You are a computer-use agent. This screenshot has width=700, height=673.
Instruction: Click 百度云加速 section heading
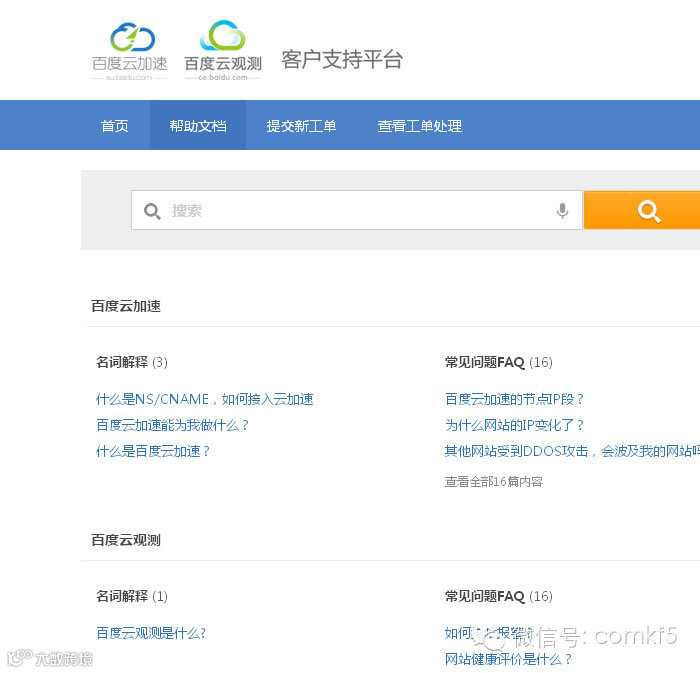pos(126,306)
